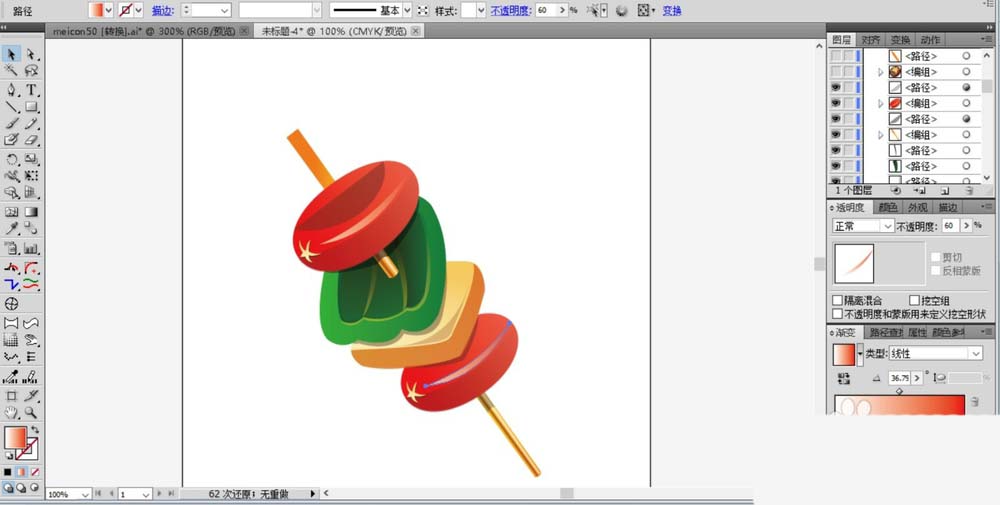The height and width of the screenshot is (505, 1000).
Task: Select the Pen tool
Action: [x=11, y=90]
